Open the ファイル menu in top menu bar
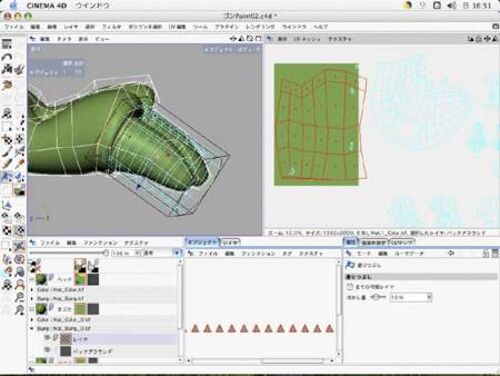Image resolution: width=500 pixels, height=376 pixels. tap(14, 27)
